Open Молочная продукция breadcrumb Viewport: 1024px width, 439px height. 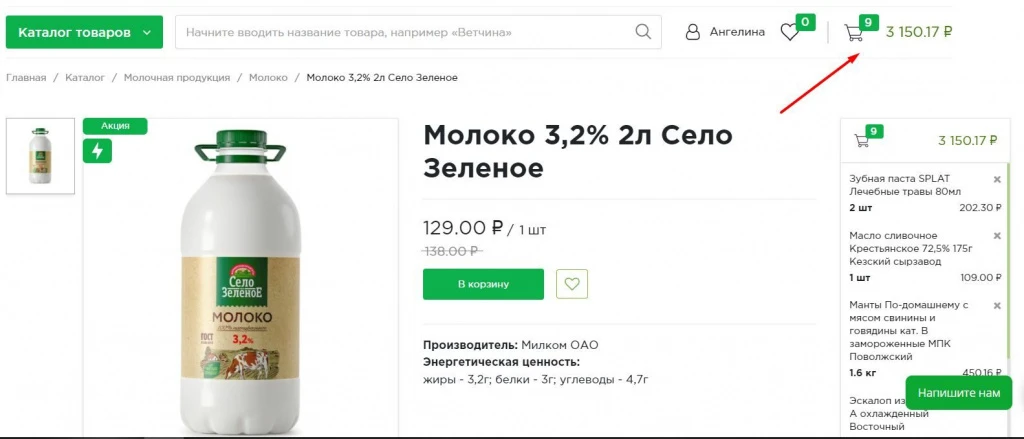click(177, 77)
